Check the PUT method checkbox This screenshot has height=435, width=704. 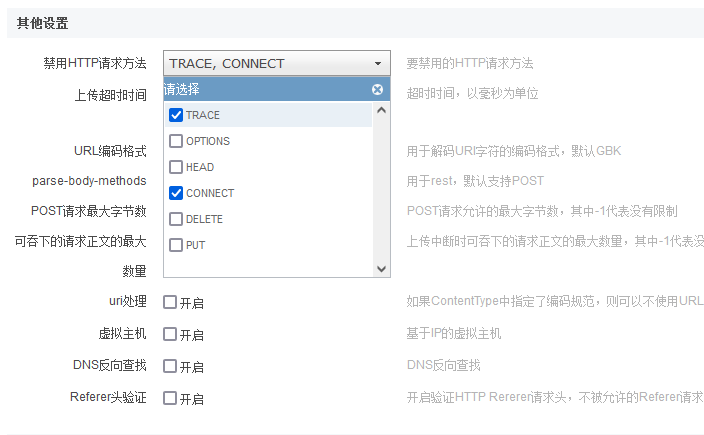click(176, 245)
